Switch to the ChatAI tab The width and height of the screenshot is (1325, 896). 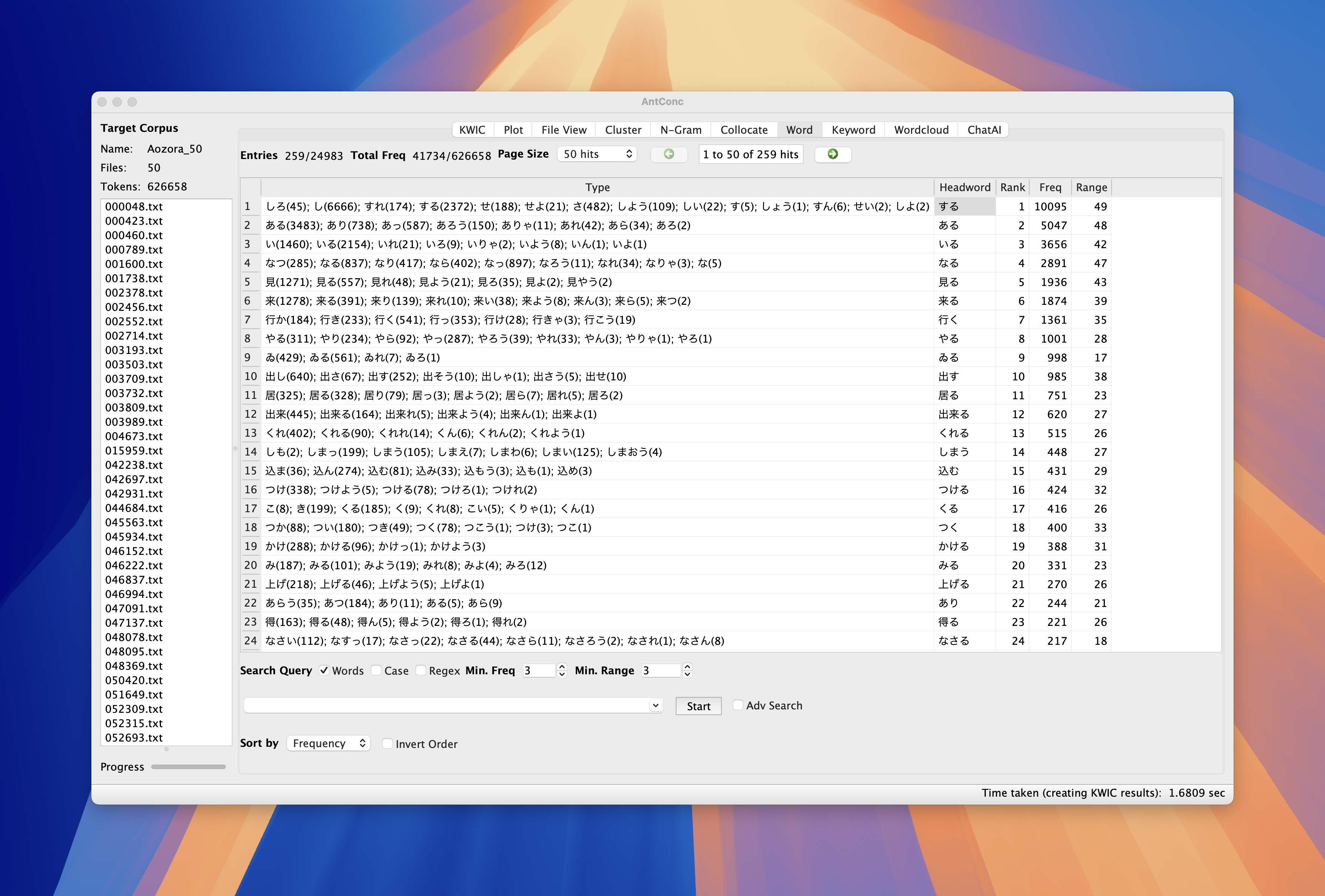(984, 130)
